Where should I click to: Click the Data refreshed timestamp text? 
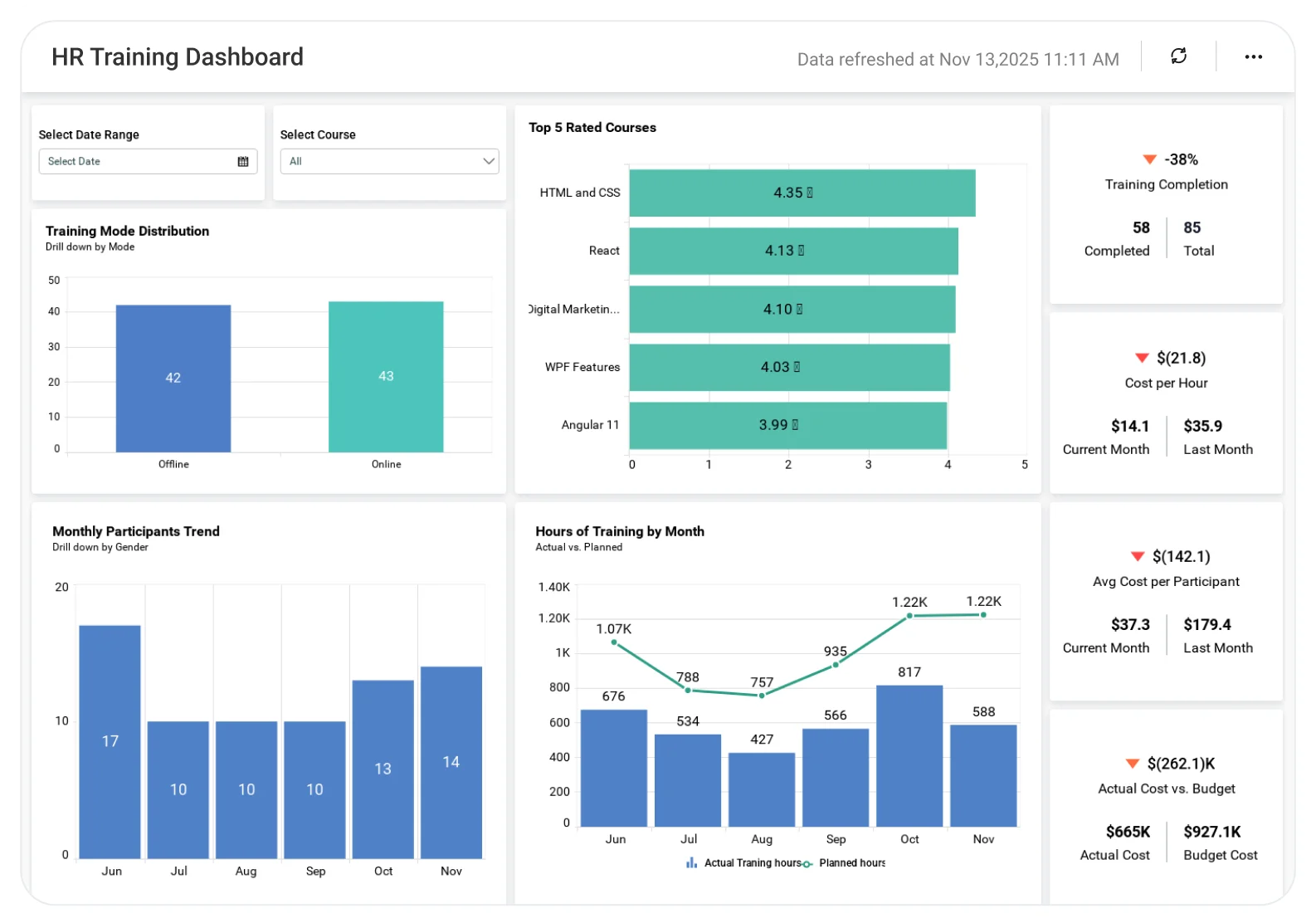[958, 60]
